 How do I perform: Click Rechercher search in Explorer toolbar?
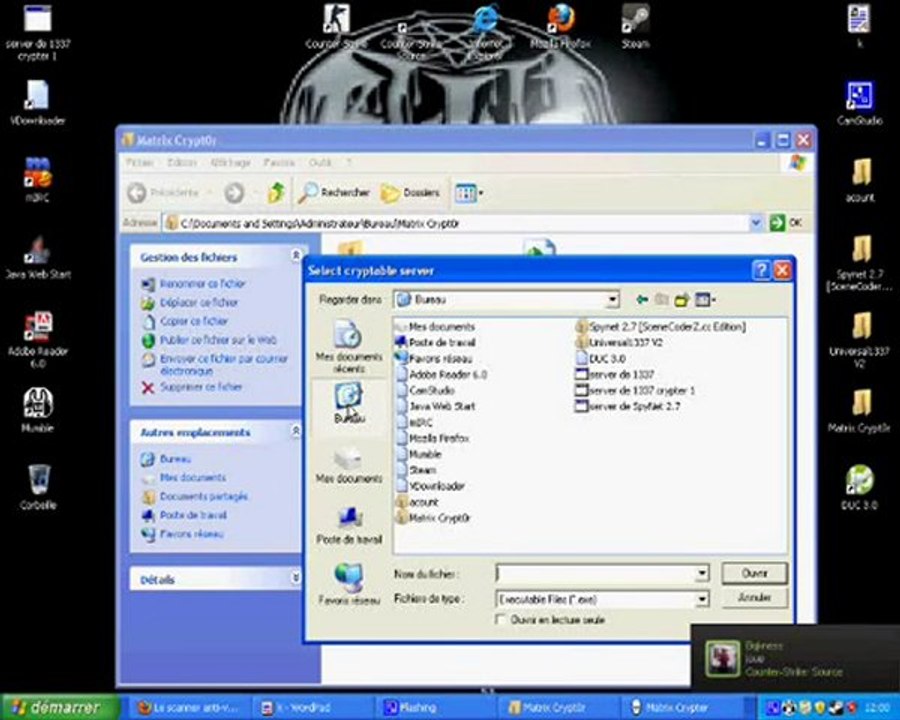334,192
